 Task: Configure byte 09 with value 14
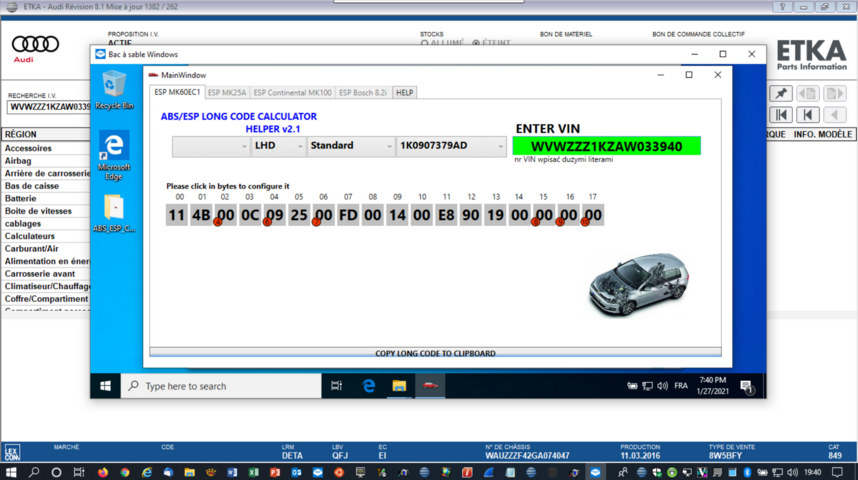[x=397, y=215]
